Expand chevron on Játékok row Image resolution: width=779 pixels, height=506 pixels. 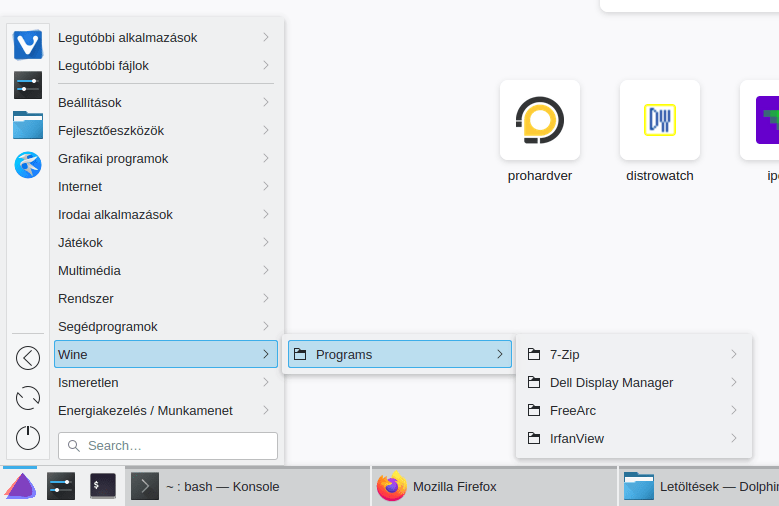266,242
